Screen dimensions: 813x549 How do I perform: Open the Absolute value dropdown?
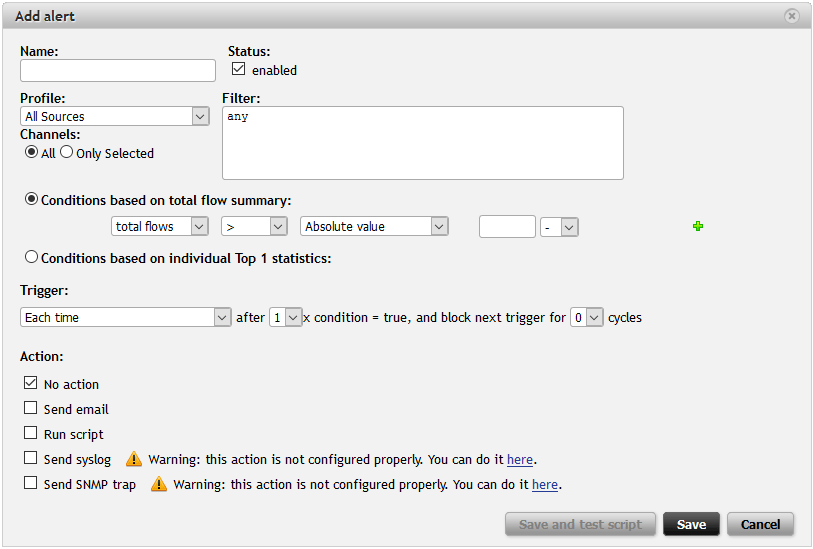[374, 227]
